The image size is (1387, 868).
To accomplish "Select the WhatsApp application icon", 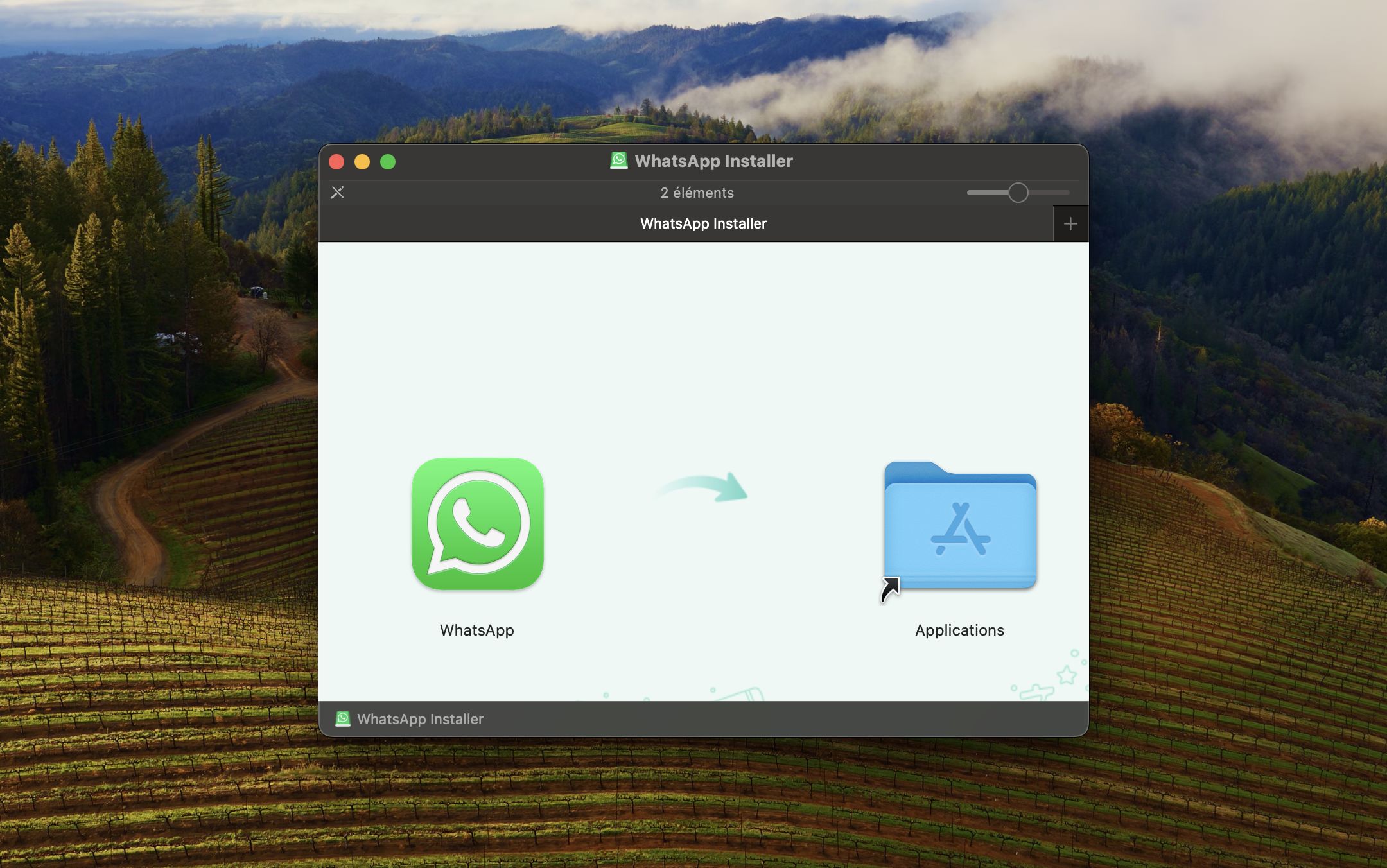I will [477, 524].
